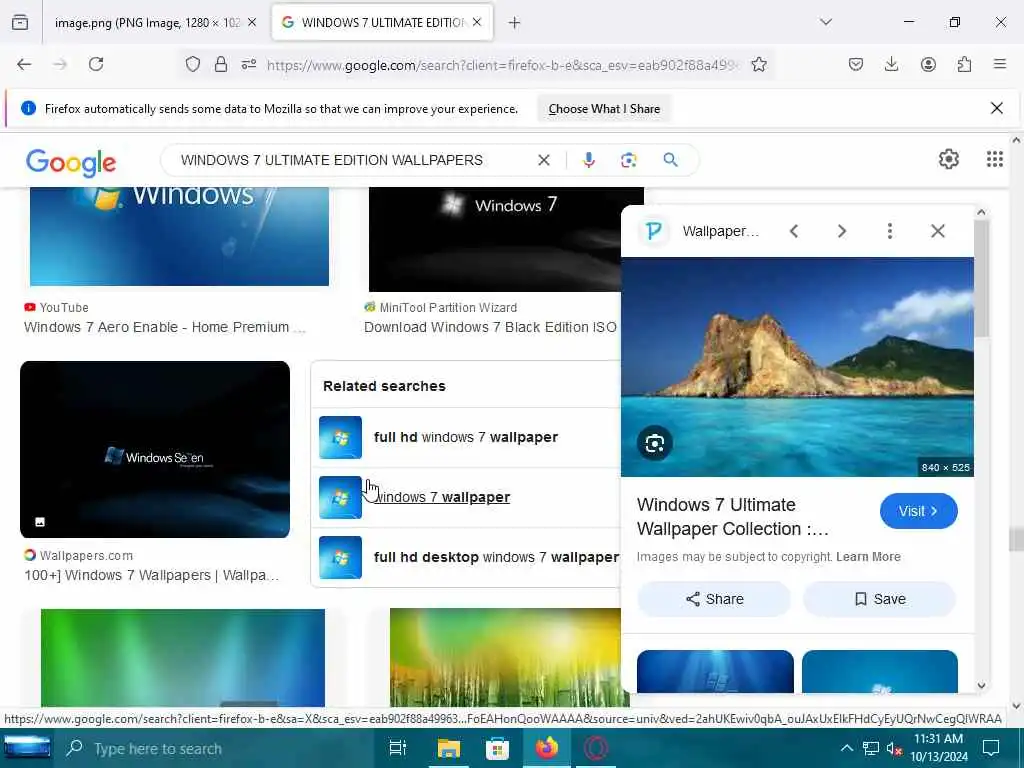Open the Windows 7 Aero Enable result link
This screenshot has height=768, width=1024.
165,327
